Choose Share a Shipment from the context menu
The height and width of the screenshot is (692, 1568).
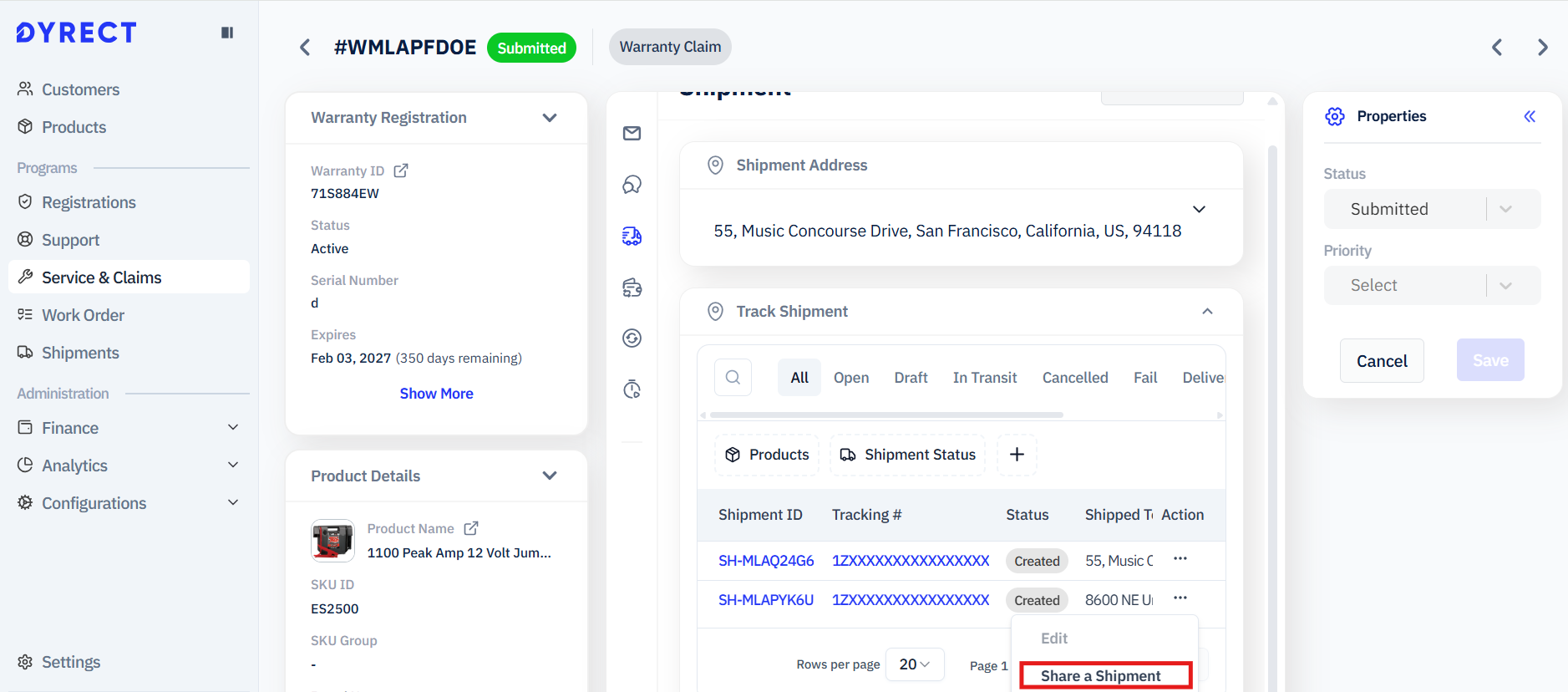point(1100,675)
